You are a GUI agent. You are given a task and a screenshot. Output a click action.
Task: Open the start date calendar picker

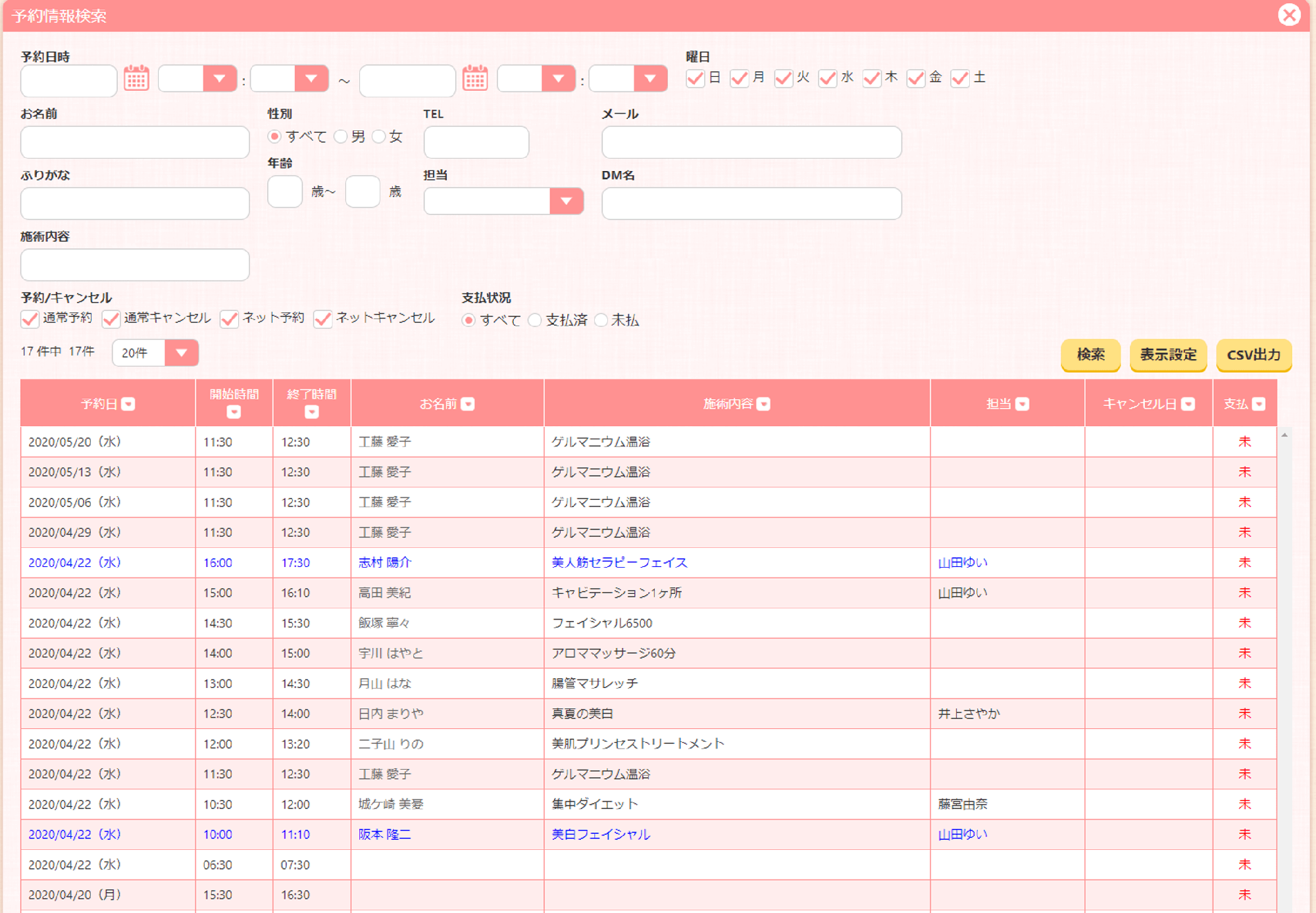[x=136, y=78]
